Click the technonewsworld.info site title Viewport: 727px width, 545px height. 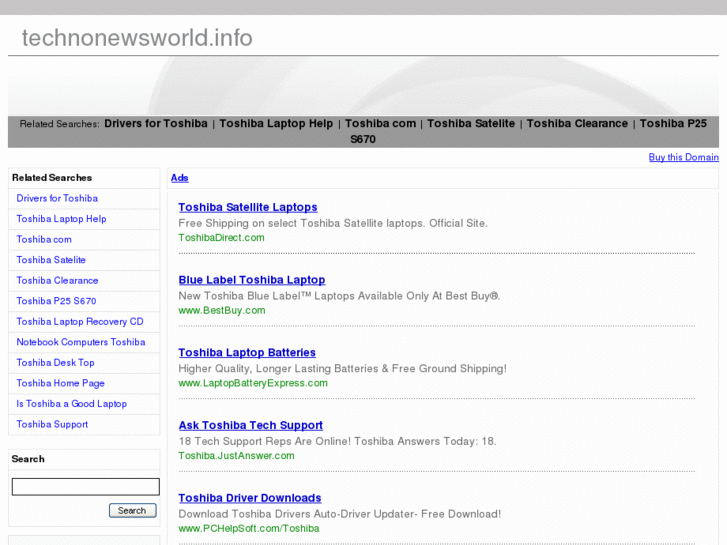tap(137, 38)
